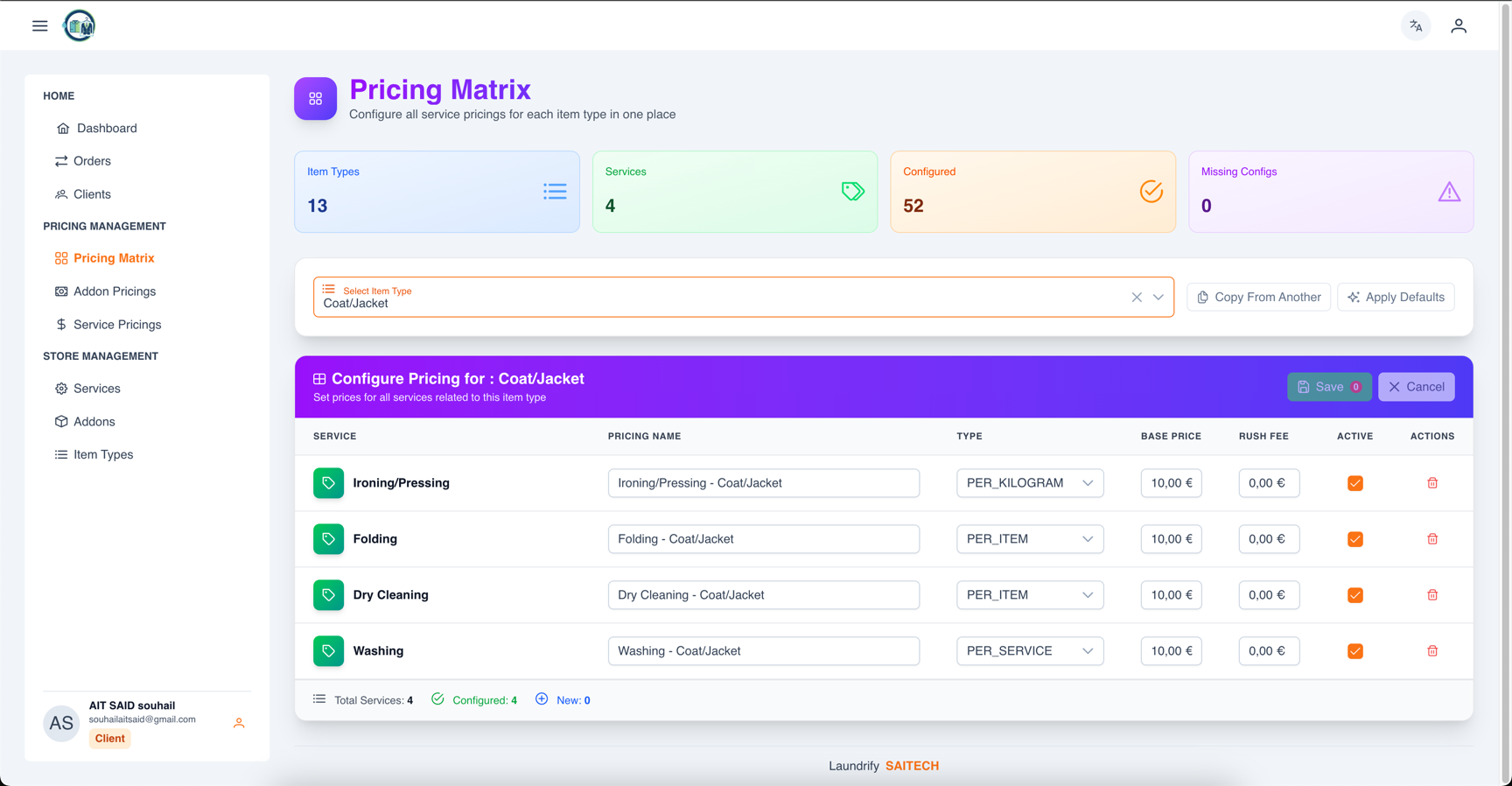Delete the Washing pricing row
Screen dimensions: 1512x786
(x=1432, y=651)
